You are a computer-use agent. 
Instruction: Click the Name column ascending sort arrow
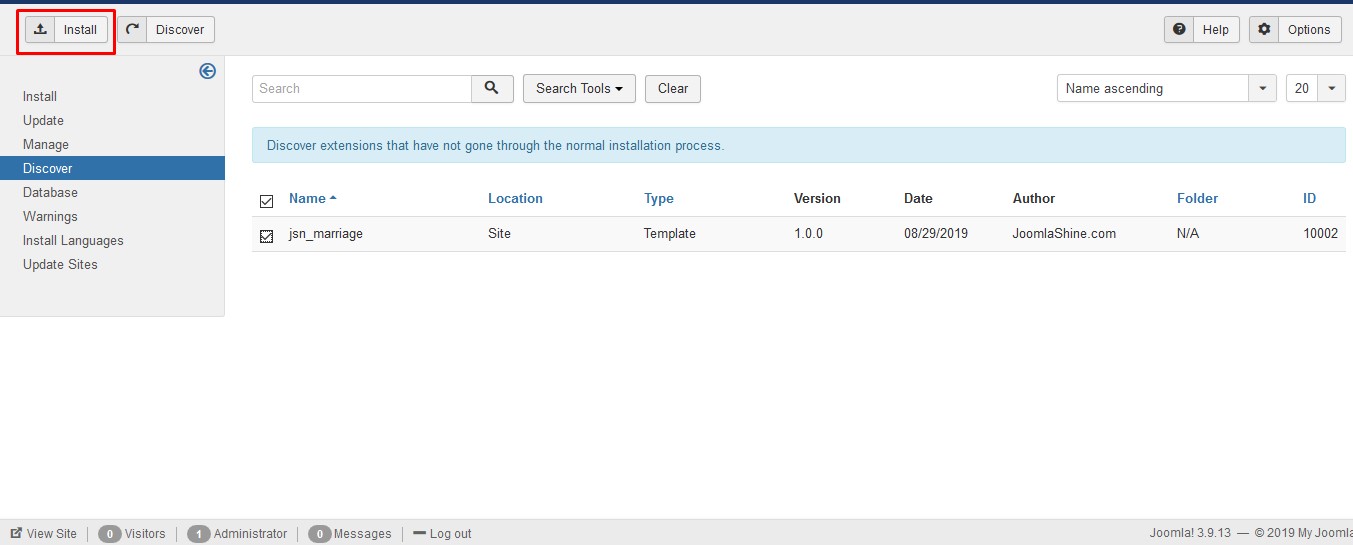click(x=333, y=198)
